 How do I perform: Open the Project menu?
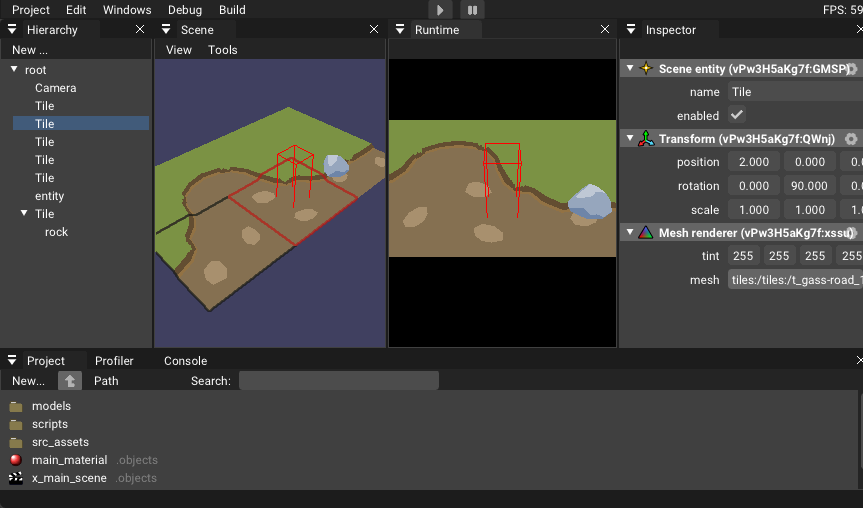point(31,10)
